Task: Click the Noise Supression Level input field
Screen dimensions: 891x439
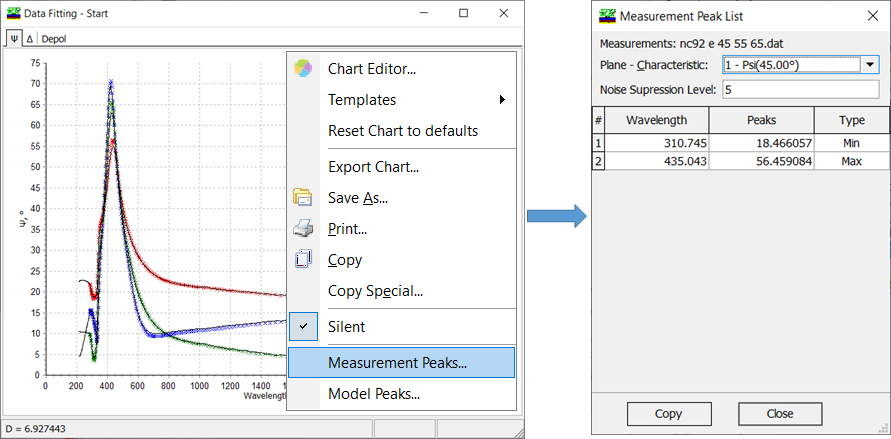Action: coord(801,90)
